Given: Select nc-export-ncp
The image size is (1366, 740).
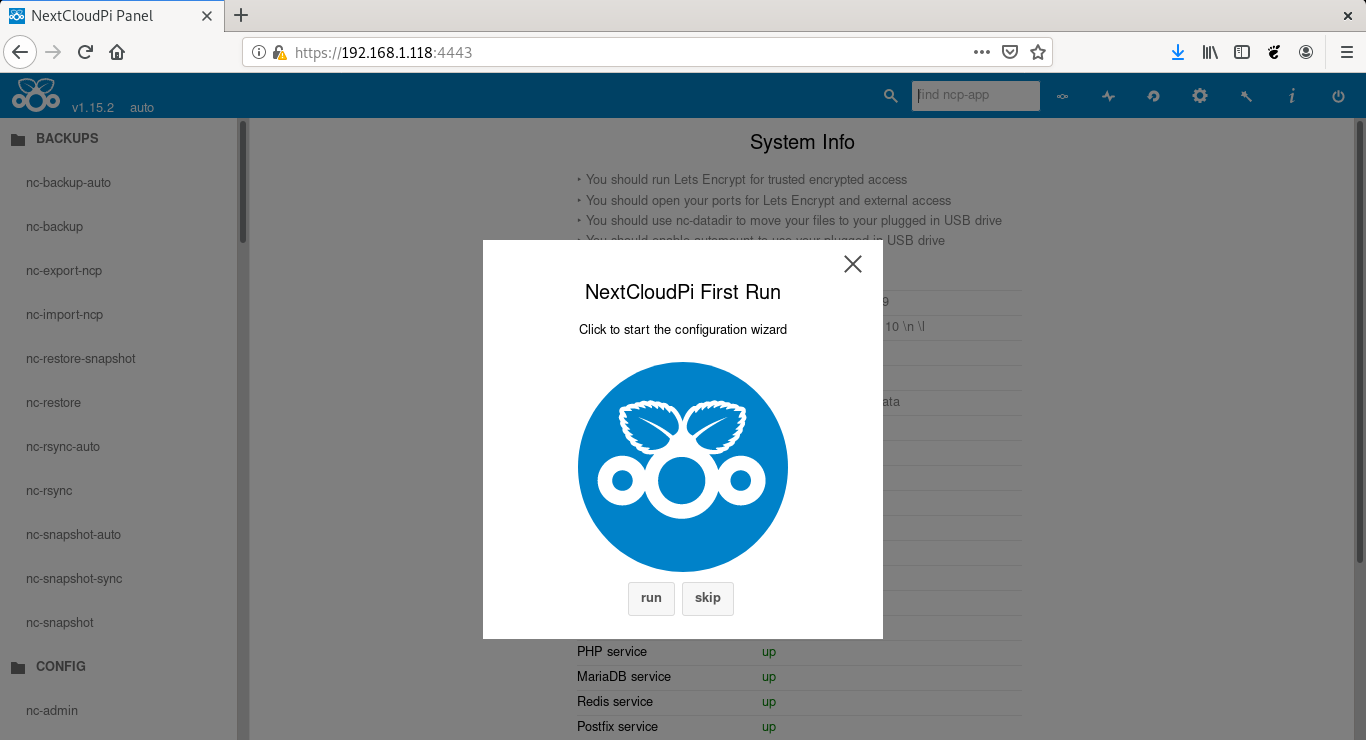Looking at the screenshot, I should click(64, 271).
